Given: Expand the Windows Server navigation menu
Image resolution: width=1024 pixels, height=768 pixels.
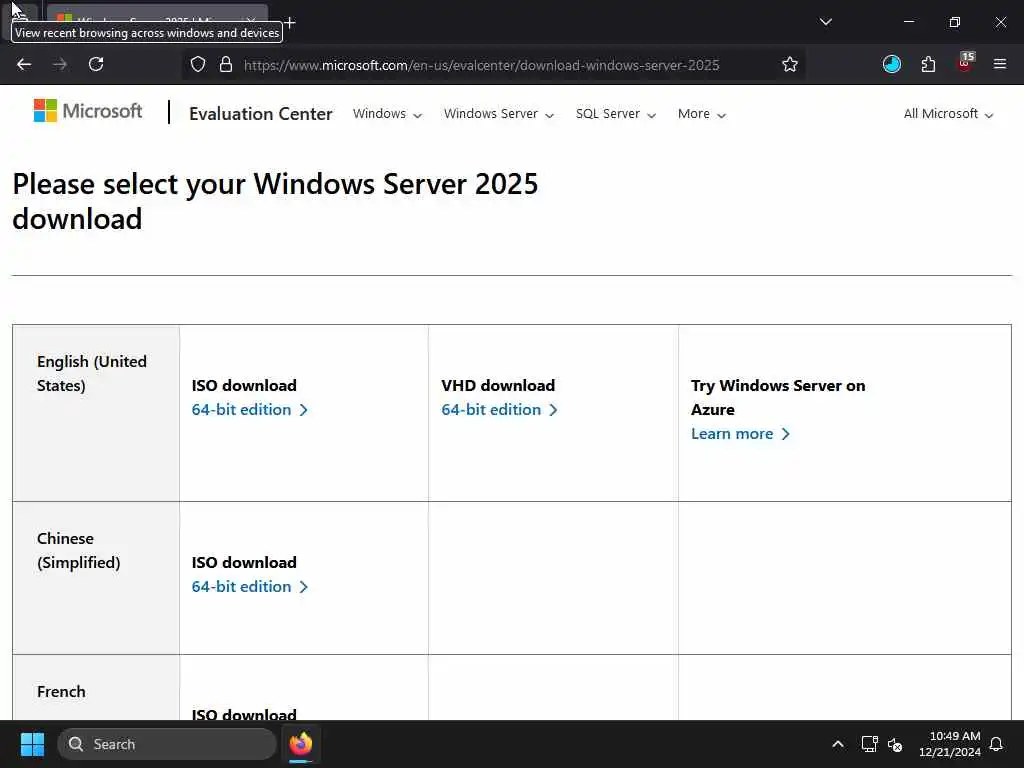Looking at the screenshot, I should (499, 114).
